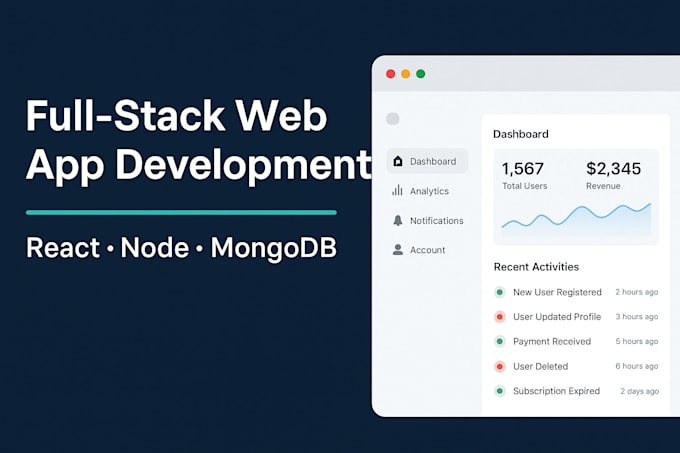Screen dimensions: 680x453
Task: Click the red status dot for User Updated Profile
Action: 500,317
